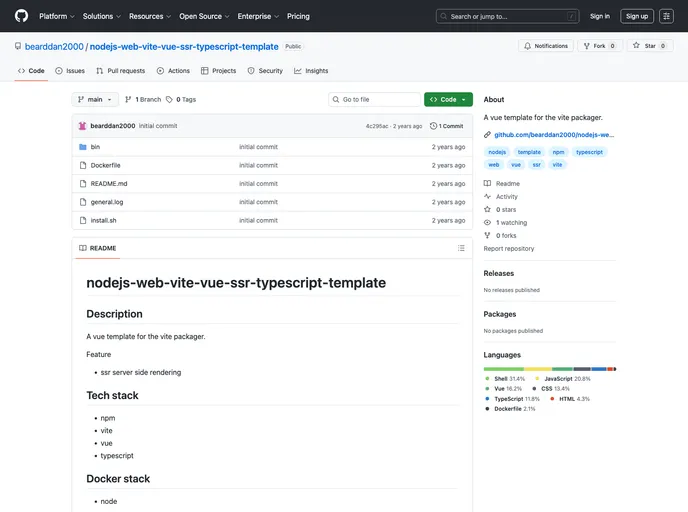This screenshot has height=512, width=688.
Task: Click the Languages color bar
Action: point(549,368)
